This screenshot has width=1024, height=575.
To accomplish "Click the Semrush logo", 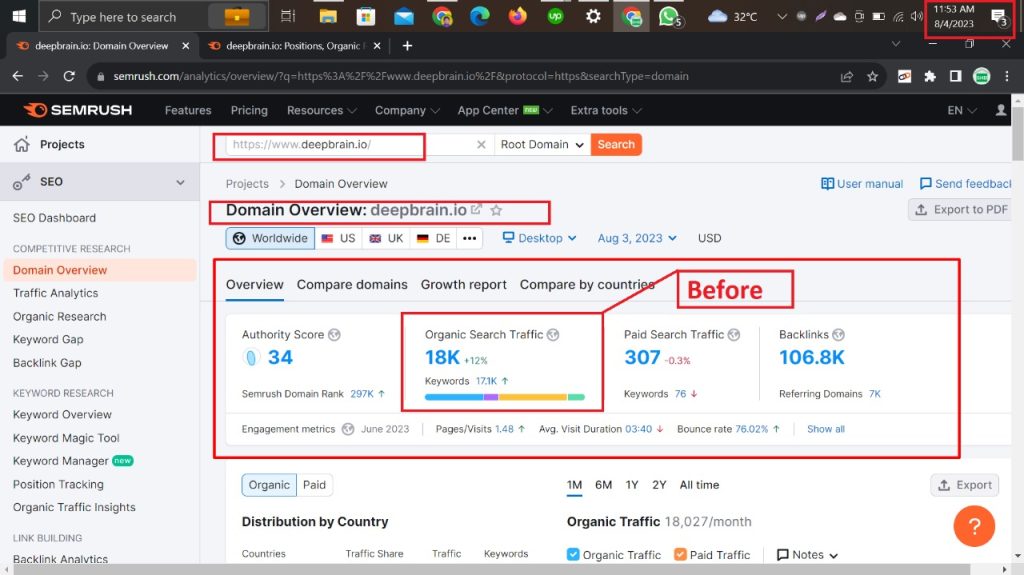I will click(x=78, y=110).
